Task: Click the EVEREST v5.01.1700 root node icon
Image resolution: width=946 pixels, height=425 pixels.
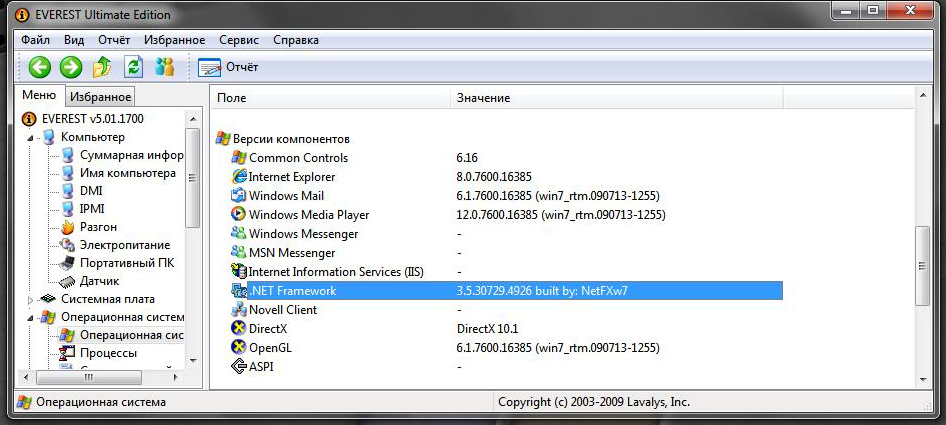Action: click(x=30, y=119)
